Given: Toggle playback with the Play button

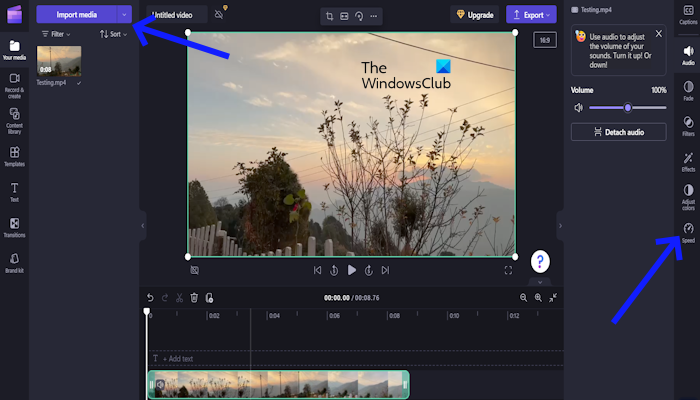Looking at the screenshot, I should [x=352, y=270].
